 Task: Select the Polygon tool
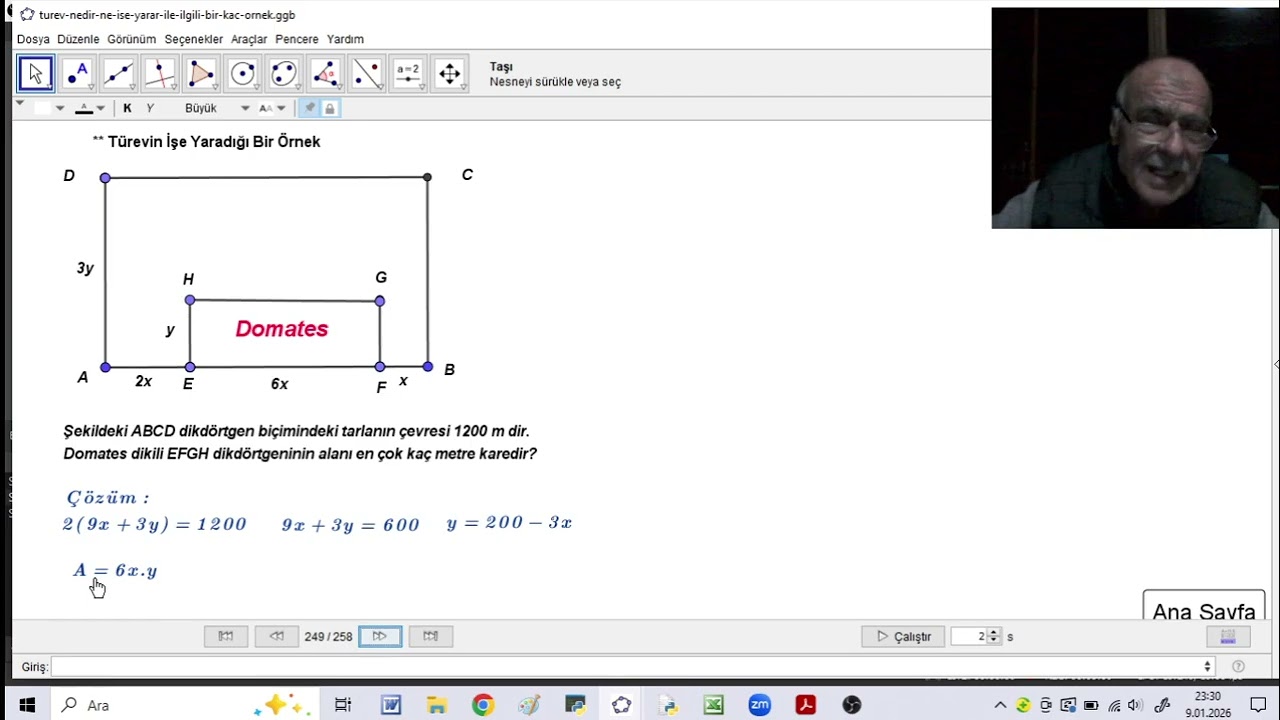click(201, 74)
